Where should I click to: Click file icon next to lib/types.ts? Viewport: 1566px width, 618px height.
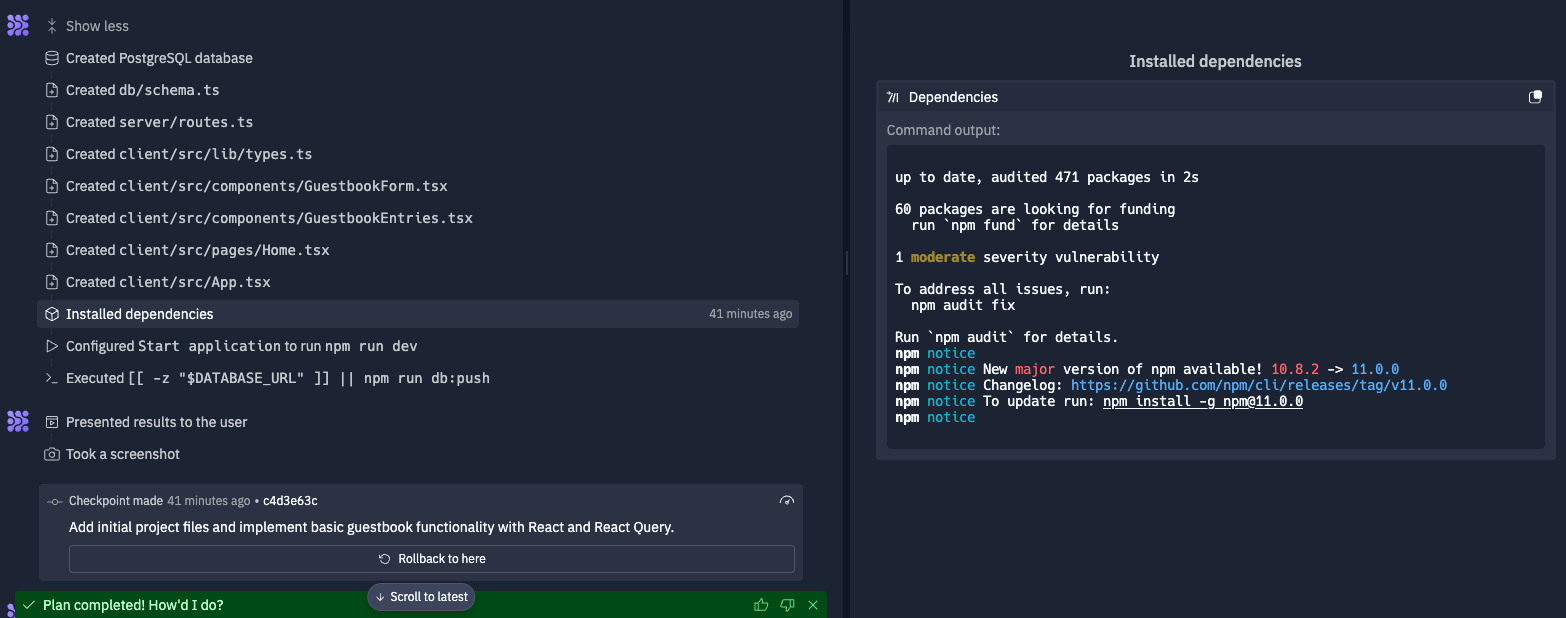[52, 154]
